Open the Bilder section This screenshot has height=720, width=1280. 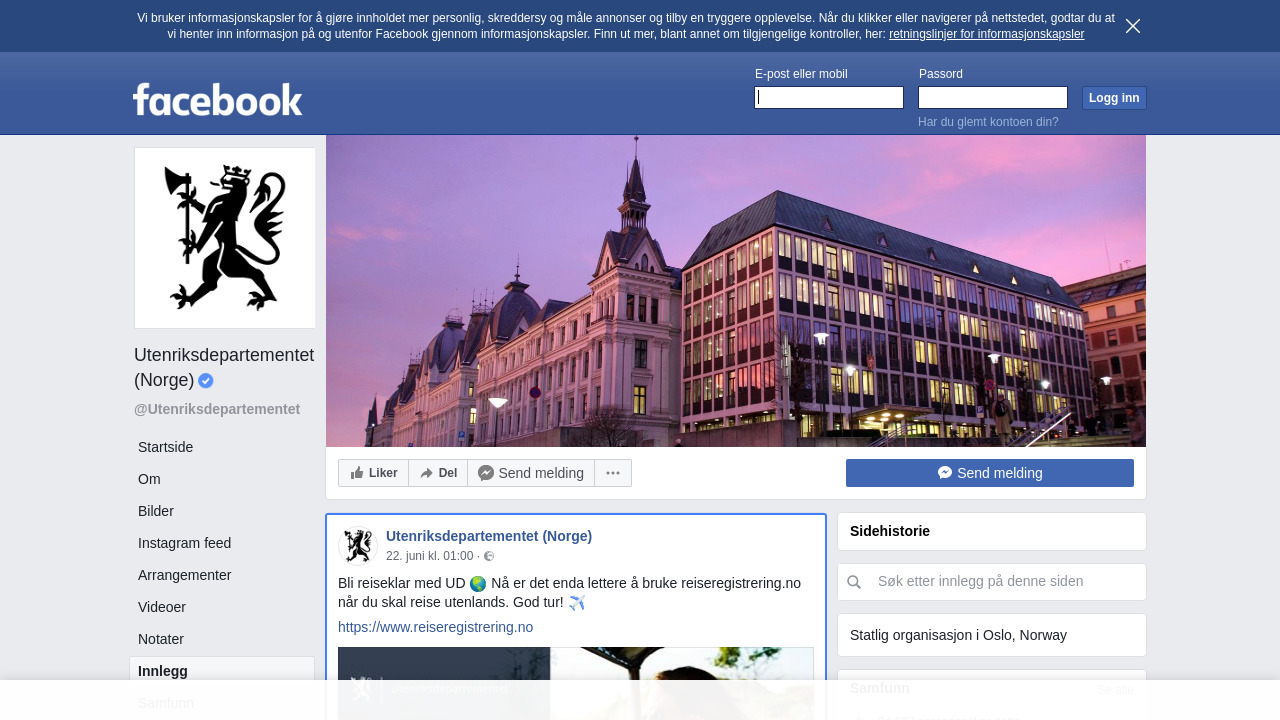click(156, 511)
